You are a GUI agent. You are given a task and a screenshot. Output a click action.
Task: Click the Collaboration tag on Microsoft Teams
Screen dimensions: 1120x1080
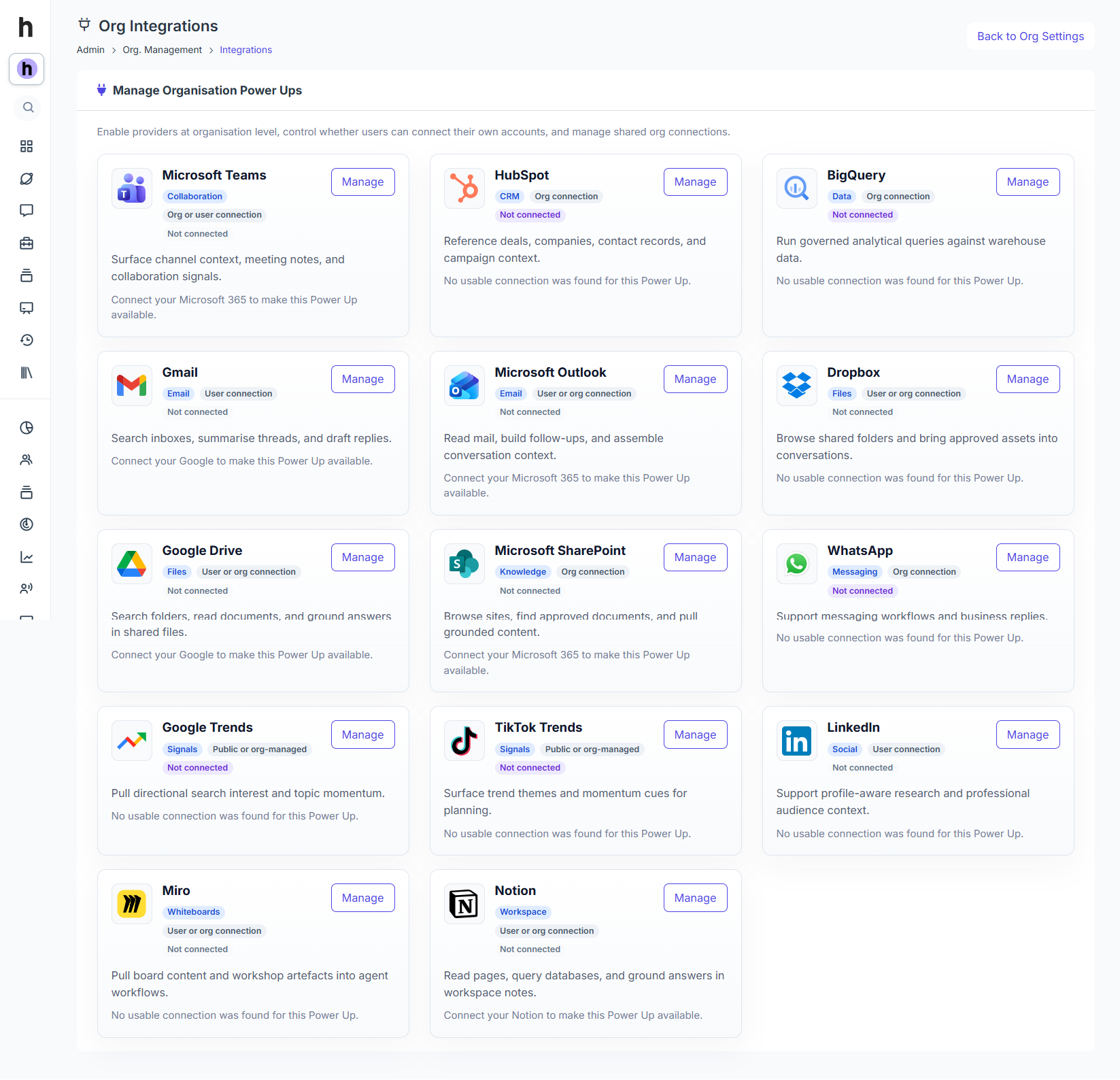coord(194,197)
